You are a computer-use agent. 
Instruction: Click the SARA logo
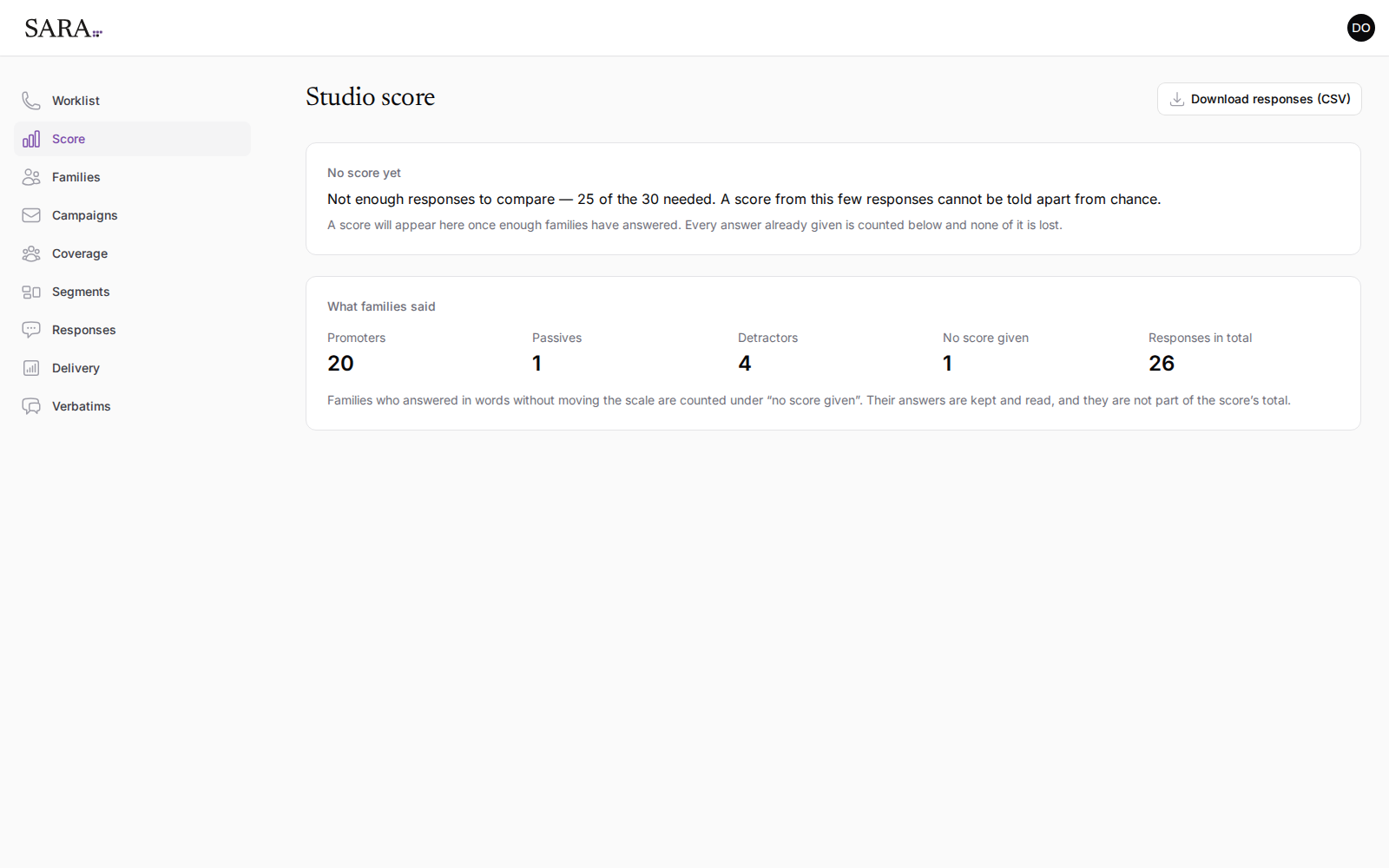63,29
